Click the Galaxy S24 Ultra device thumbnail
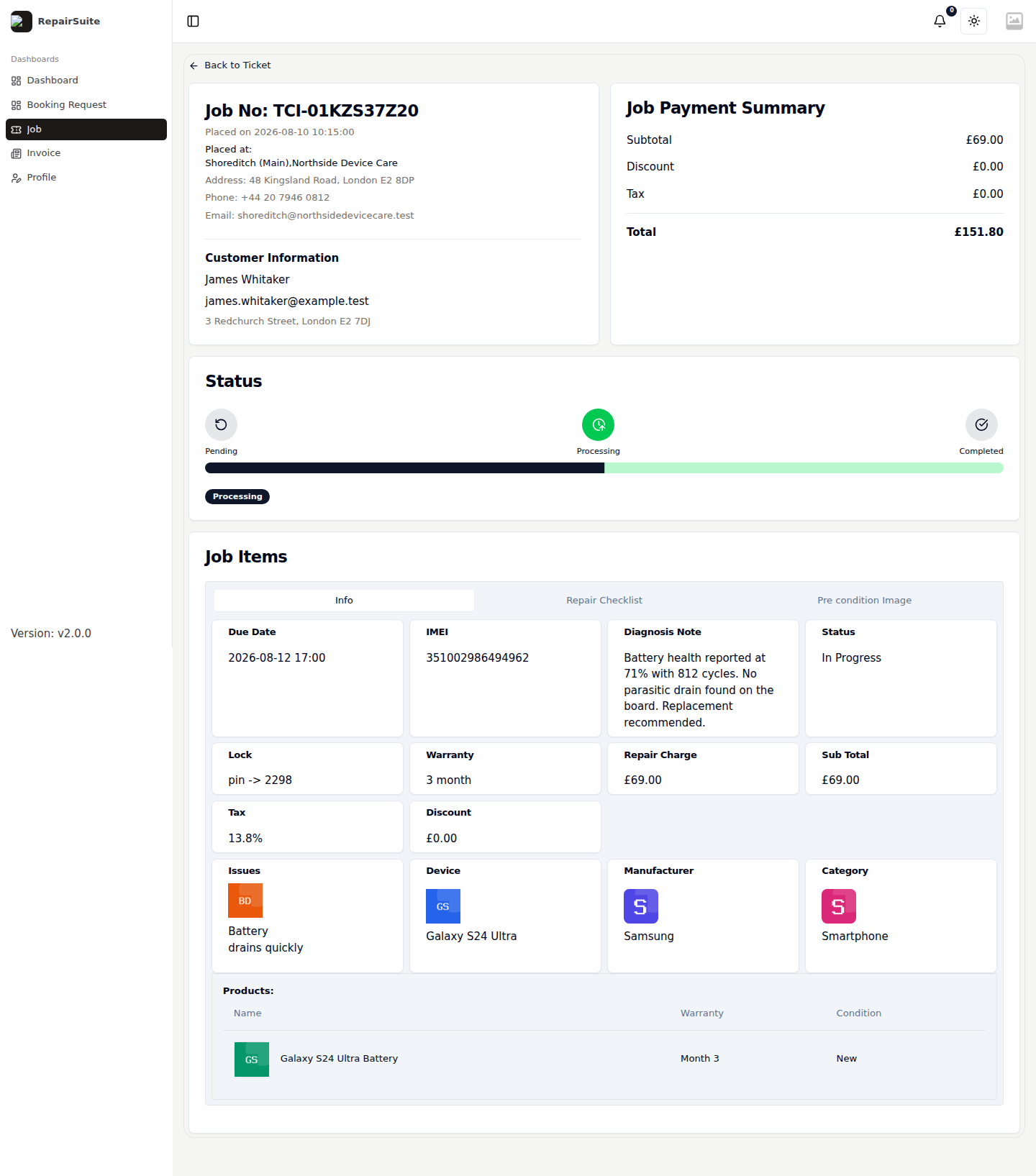Viewport: 1036px width, 1176px height. [x=443, y=906]
